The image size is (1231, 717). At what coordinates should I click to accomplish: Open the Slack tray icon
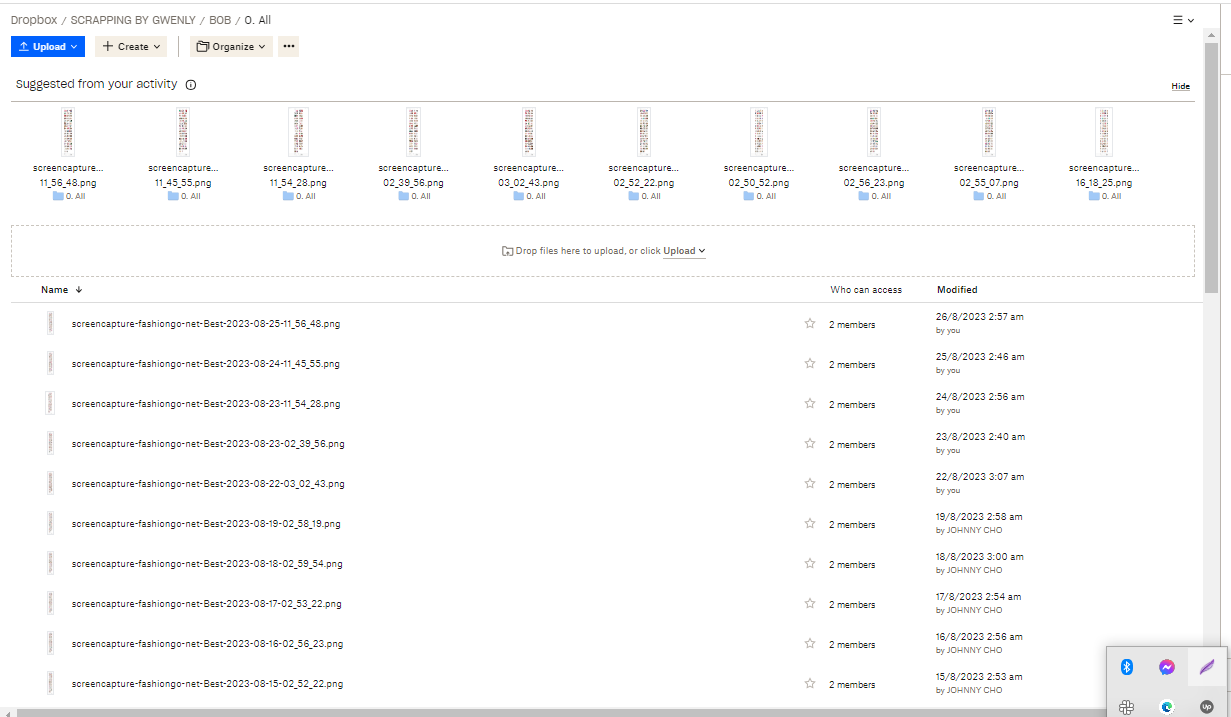[1126, 706]
